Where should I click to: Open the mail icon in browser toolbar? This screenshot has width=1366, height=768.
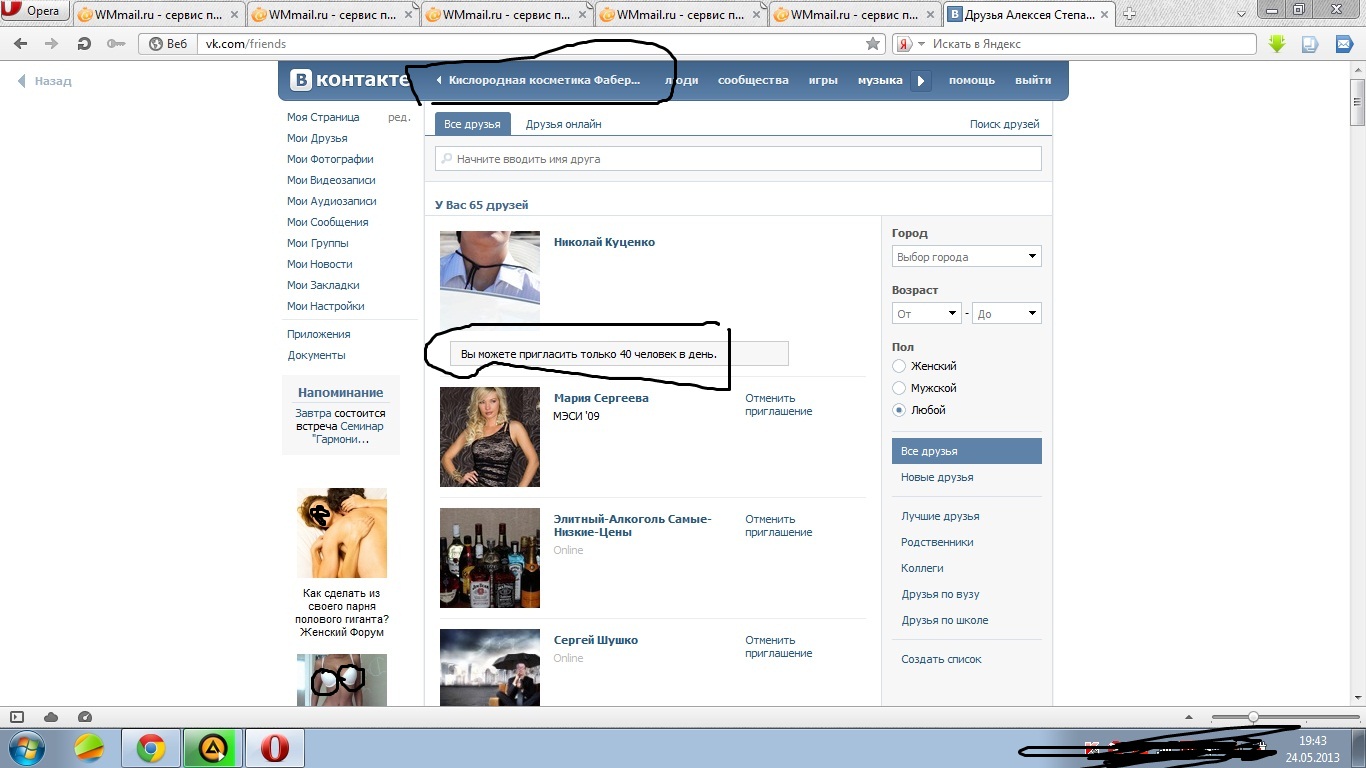[1343, 44]
